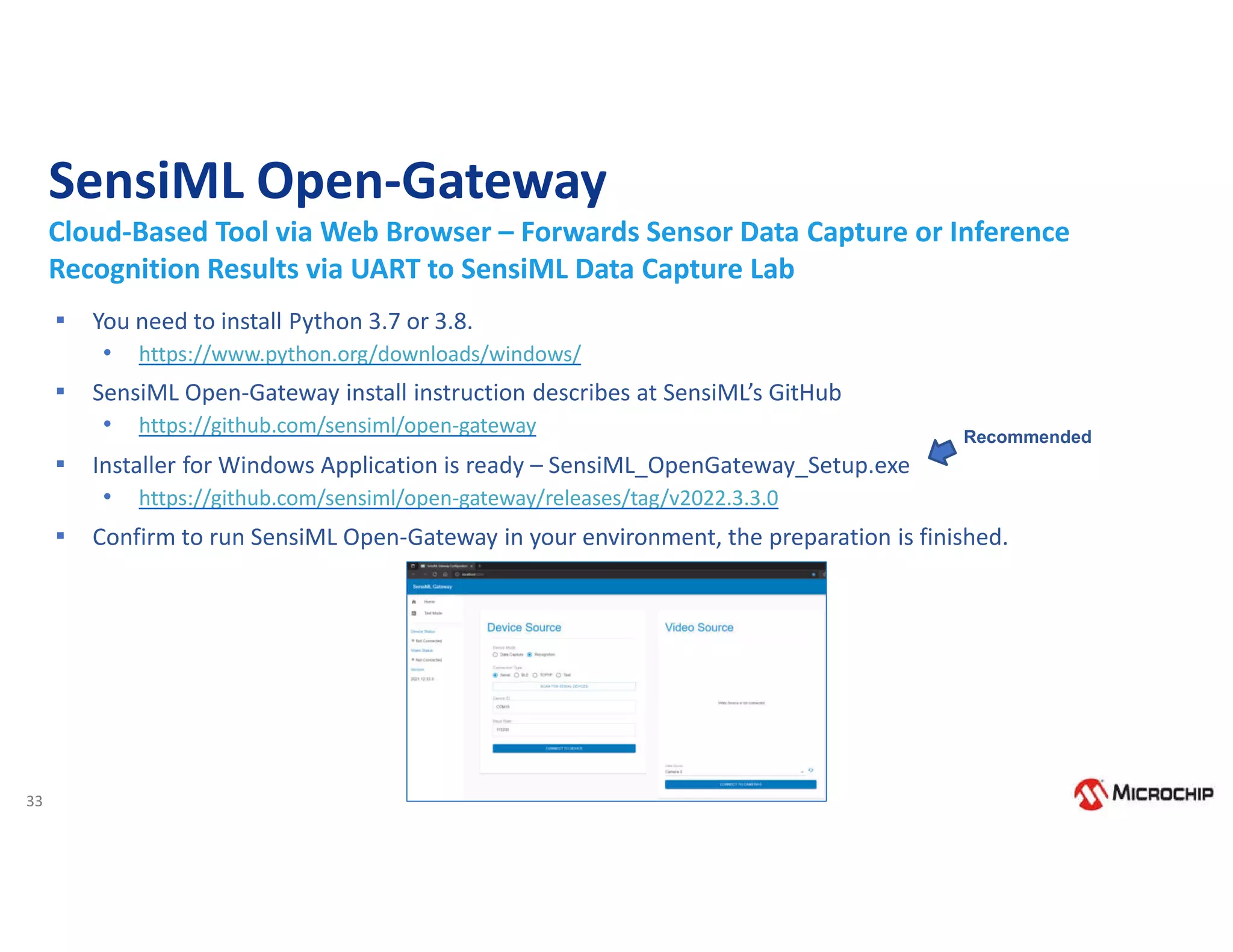Viewport: 1233px width, 952px height.
Task: Click the browser reload icon
Action: [435, 574]
